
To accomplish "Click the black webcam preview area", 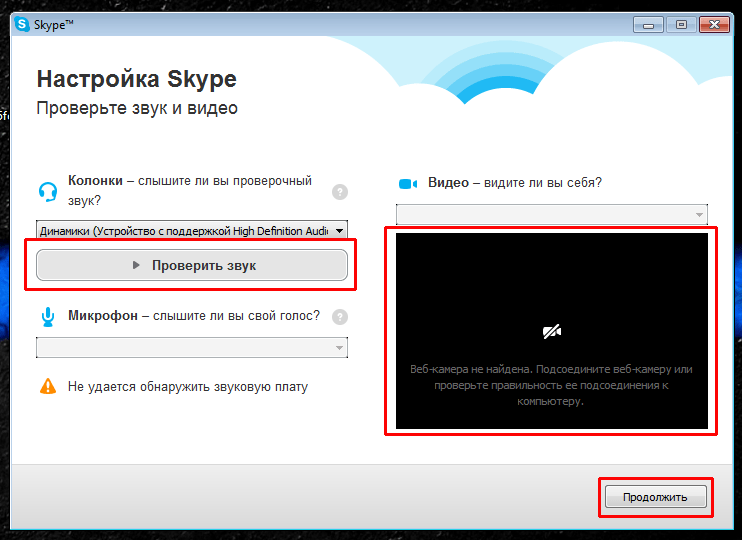I will click(x=552, y=331).
